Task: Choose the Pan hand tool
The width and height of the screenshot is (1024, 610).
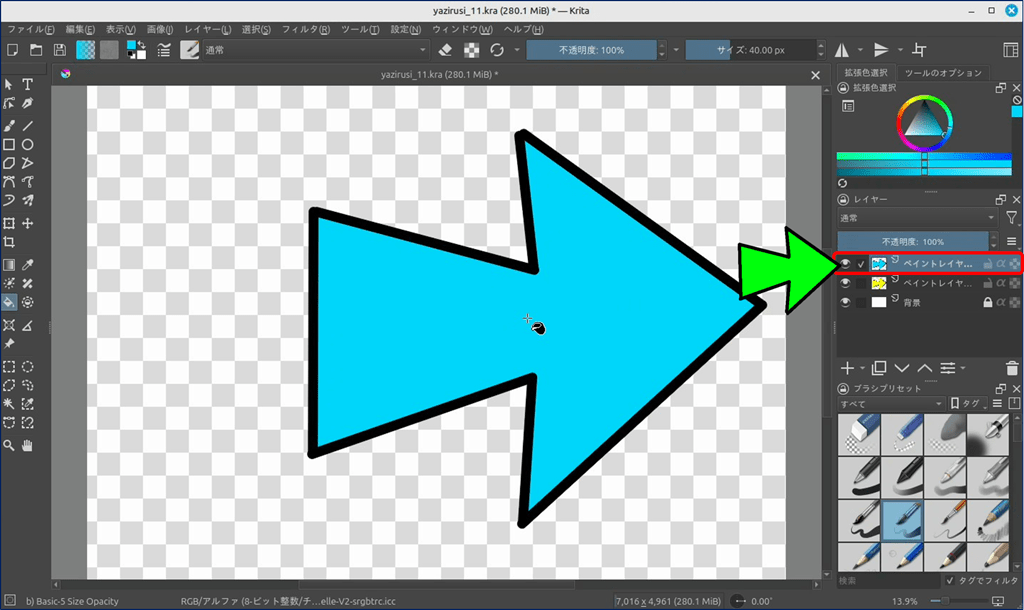Action: click(28, 445)
